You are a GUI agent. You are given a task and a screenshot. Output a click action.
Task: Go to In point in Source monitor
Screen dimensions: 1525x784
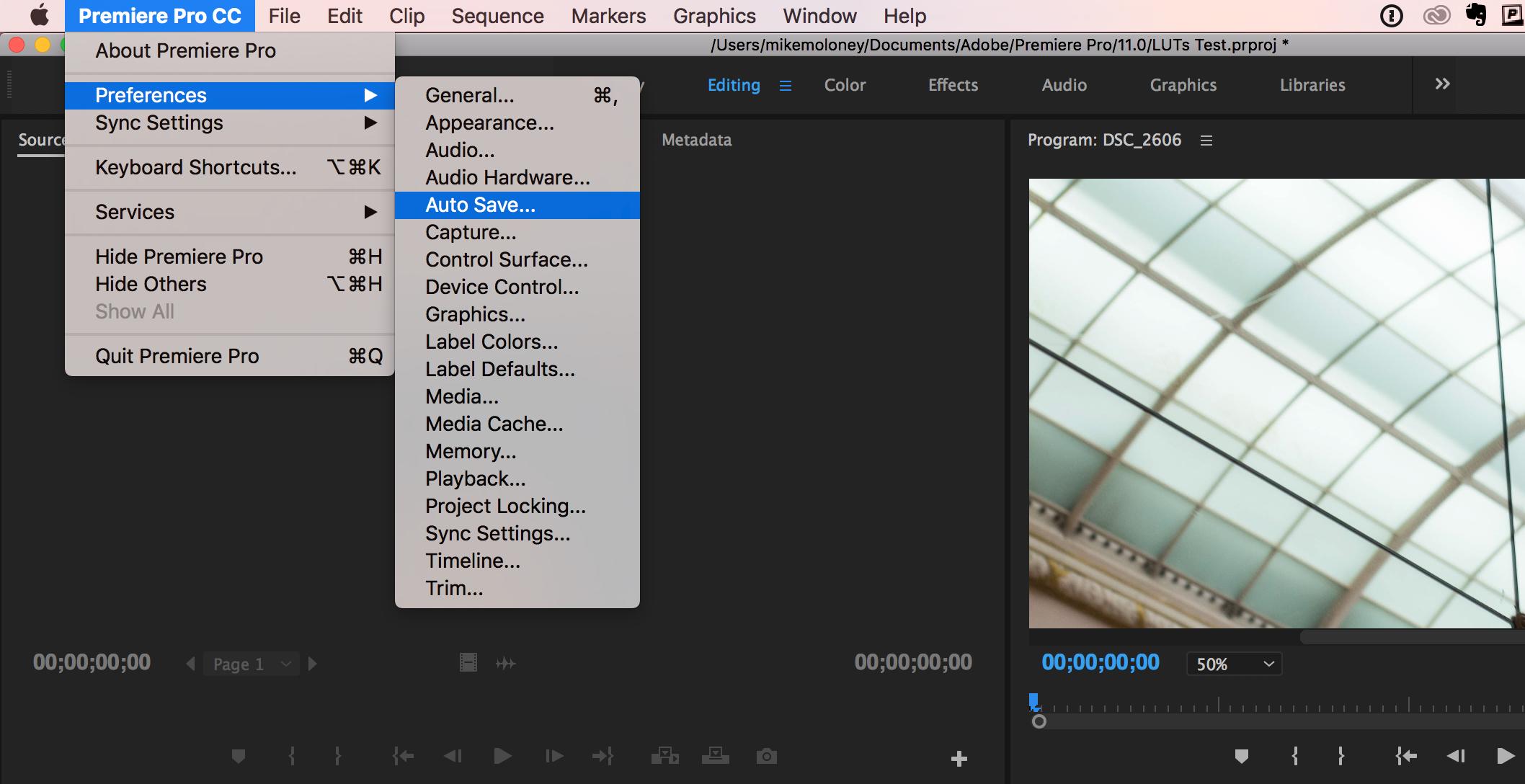pos(403,756)
